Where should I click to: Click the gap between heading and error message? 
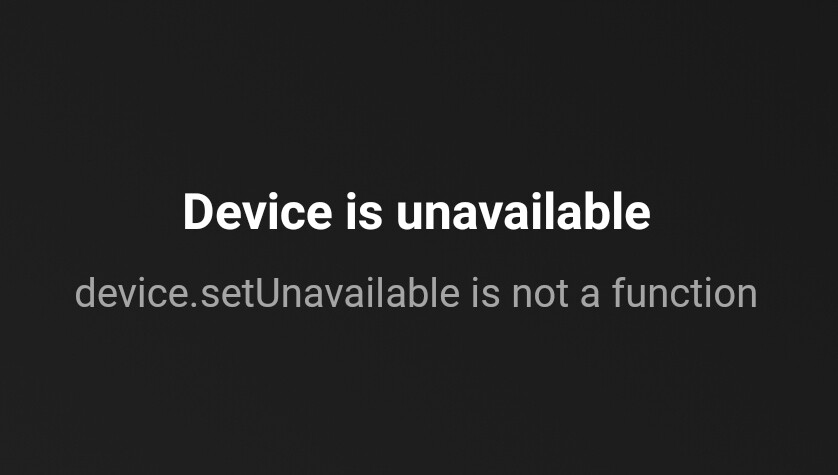[x=416, y=254]
